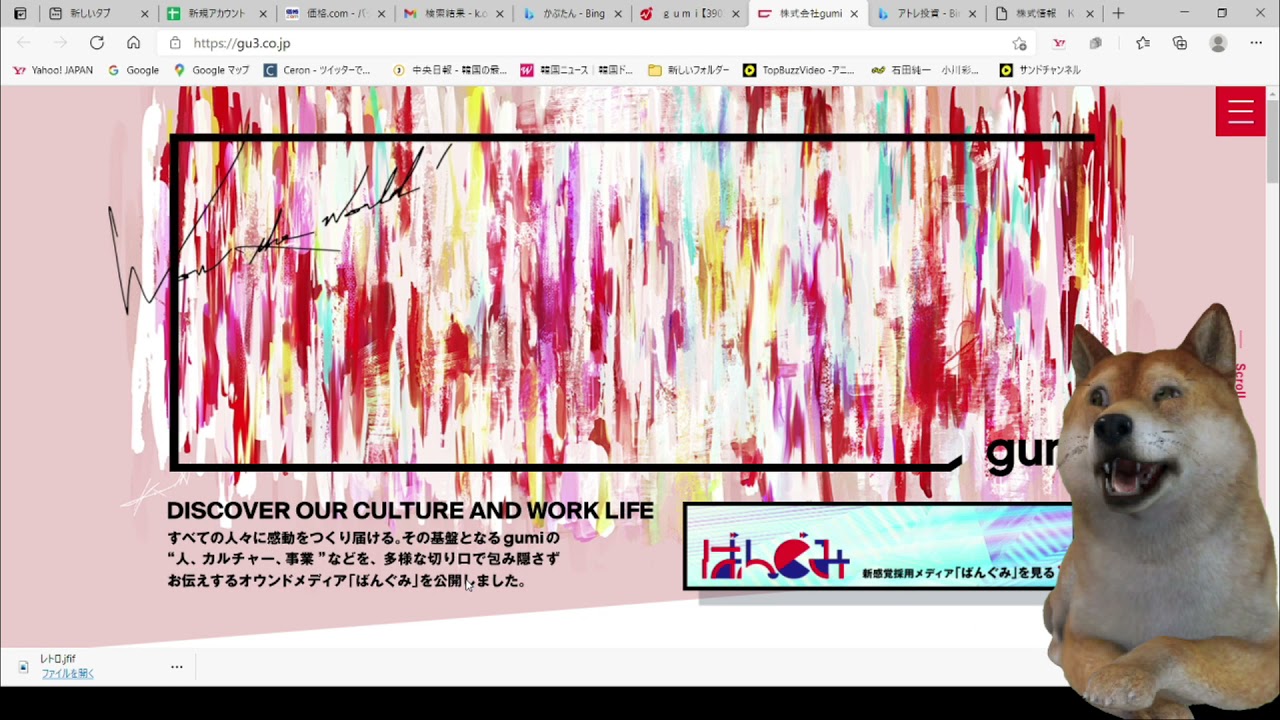Open the 韓国ニュース bookmark
This screenshot has height=720, width=1280.
tap(577, 70)
